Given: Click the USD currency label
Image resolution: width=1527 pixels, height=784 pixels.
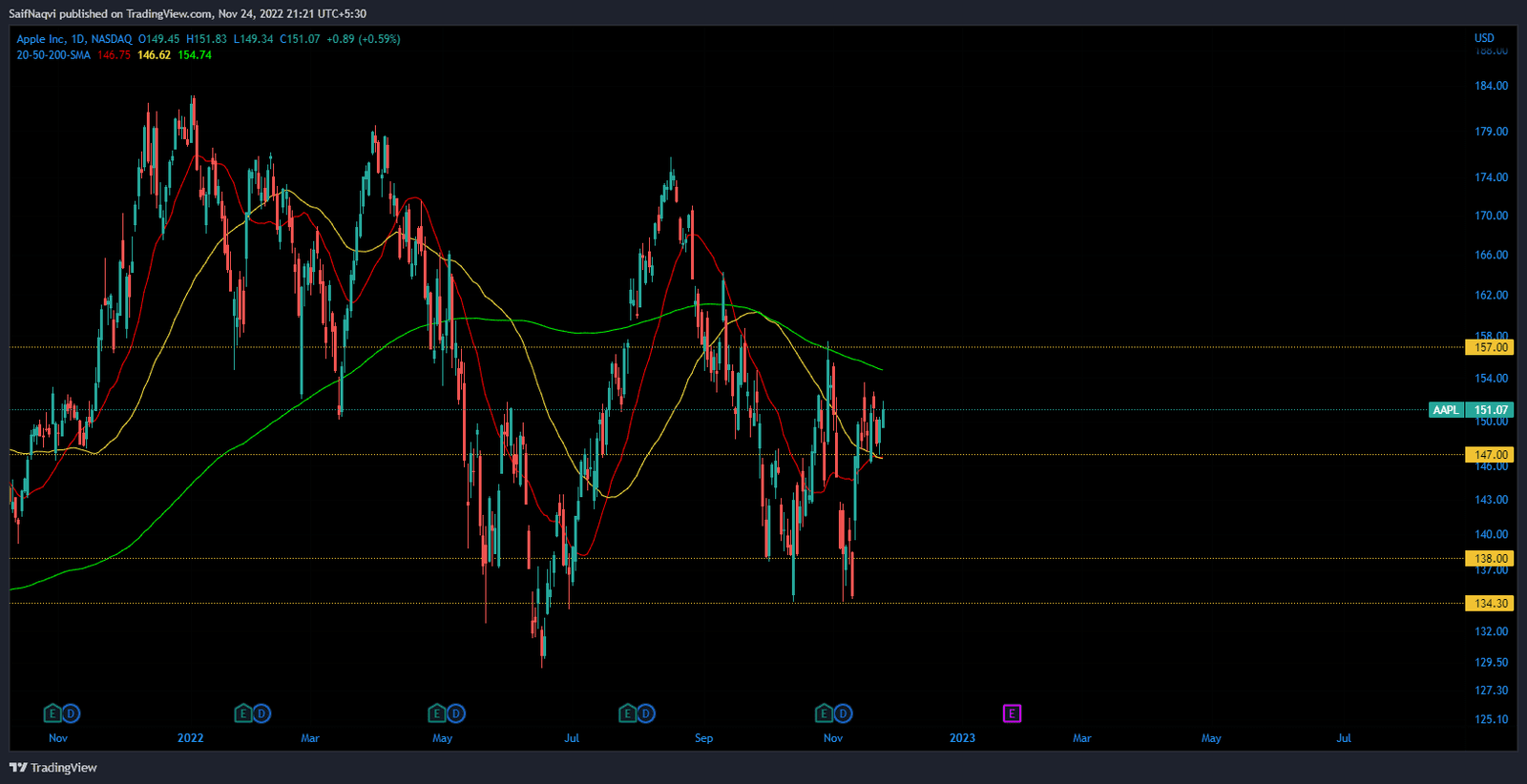Looking at the screenshot, I should 1484,38.
